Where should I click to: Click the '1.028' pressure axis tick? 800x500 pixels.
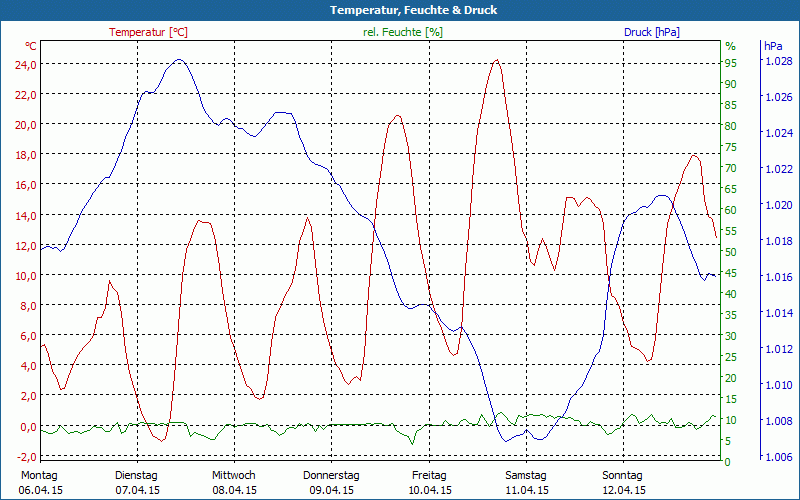(778, 62)
